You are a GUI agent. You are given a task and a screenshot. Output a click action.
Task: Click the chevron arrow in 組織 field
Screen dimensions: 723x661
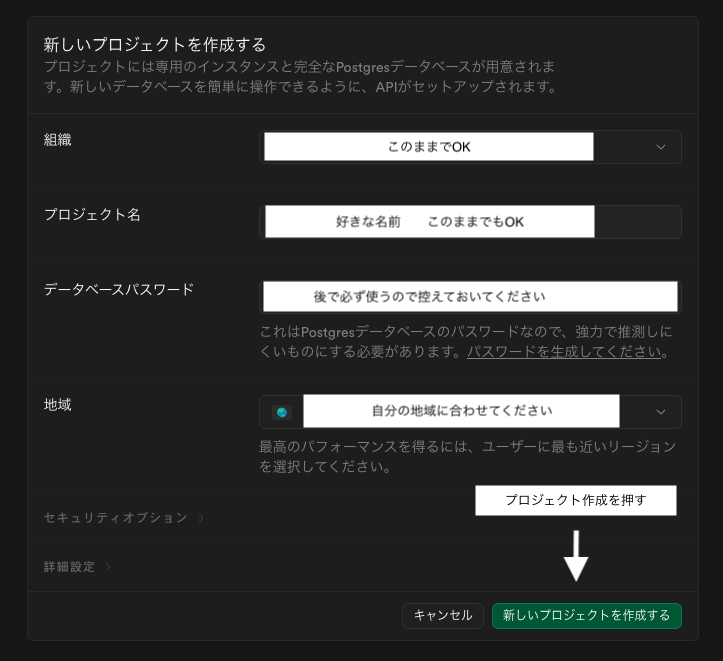point(660,147)
